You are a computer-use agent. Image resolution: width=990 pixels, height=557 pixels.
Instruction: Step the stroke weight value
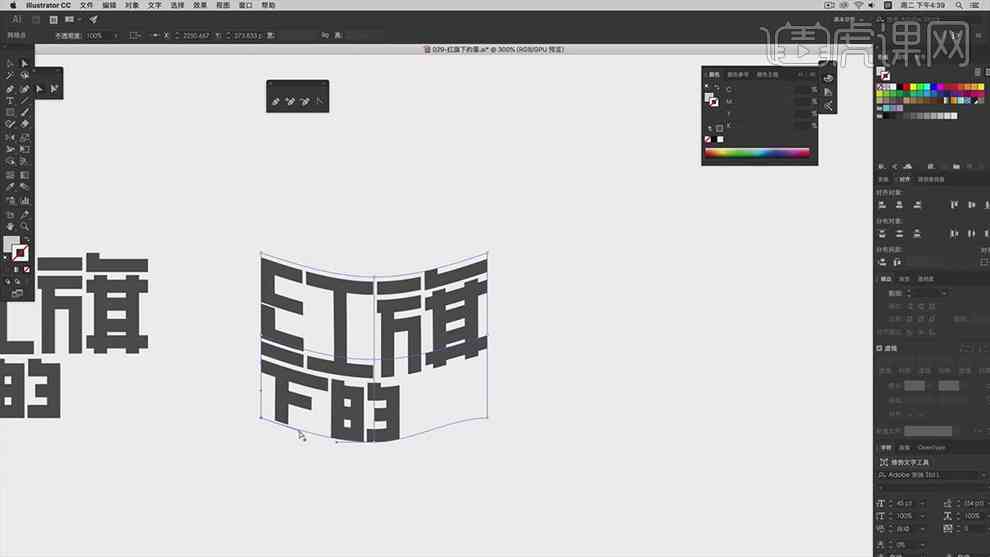click(909, 293)
